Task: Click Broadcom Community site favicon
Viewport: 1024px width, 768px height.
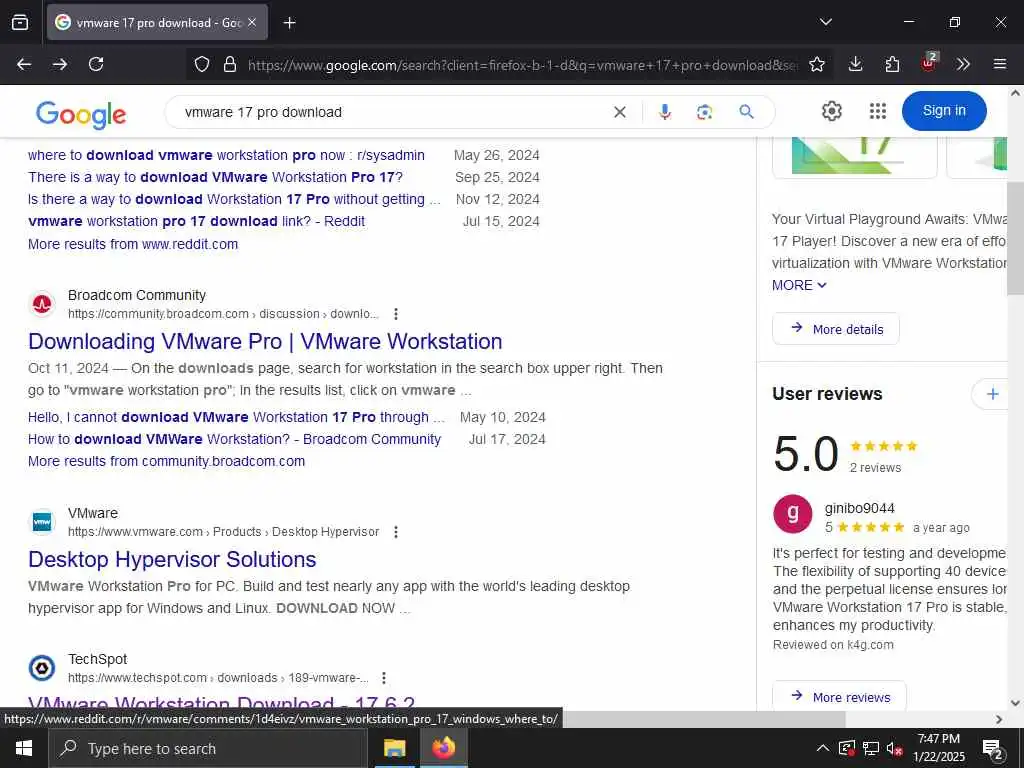Action: pos(42,304)
